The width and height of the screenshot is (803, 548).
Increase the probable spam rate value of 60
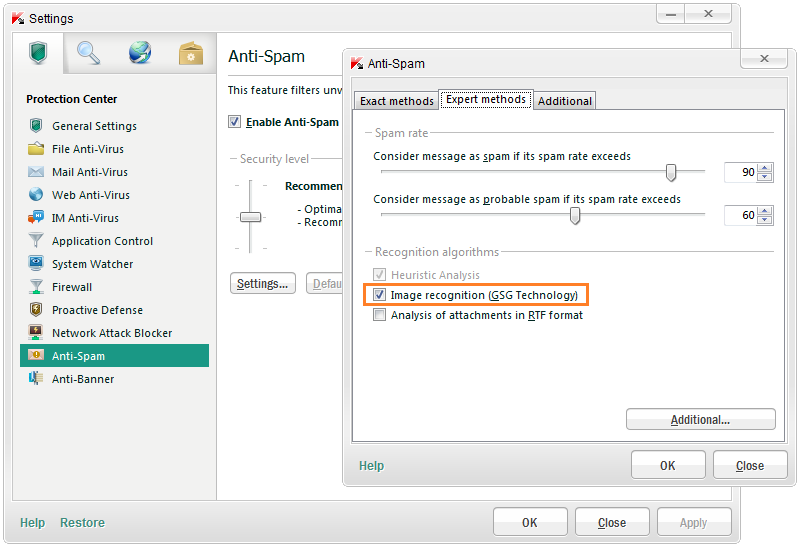coord(765,211)
